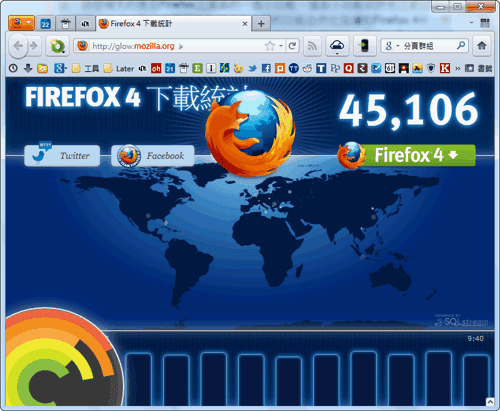Open the tab groups grid icon
The image size is (500, 411).
(485, 23)
